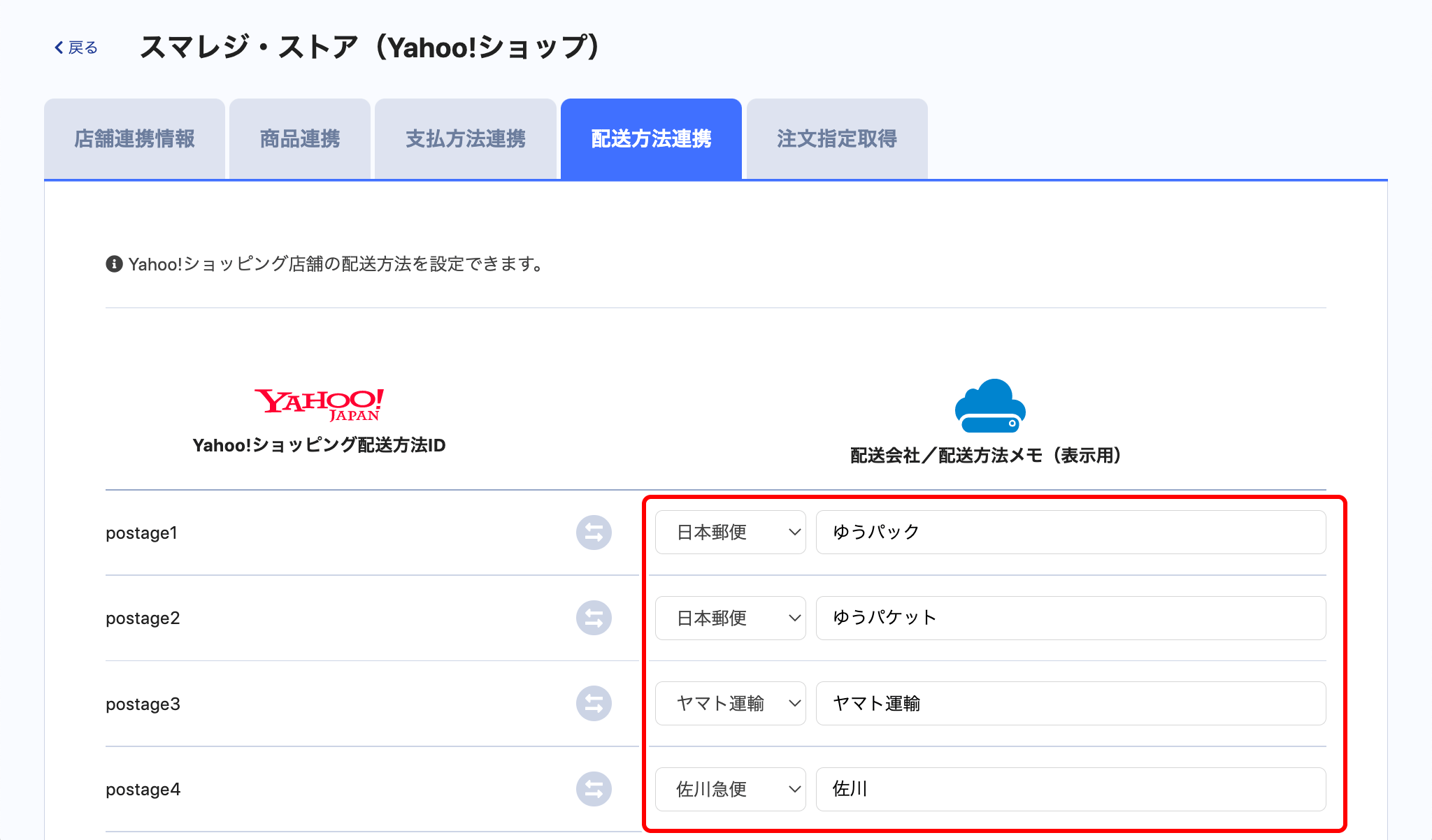Viewport: 1432px width, 840px height.
Task: Click the swap arrows icon for postage1
Action: [594, 533]
